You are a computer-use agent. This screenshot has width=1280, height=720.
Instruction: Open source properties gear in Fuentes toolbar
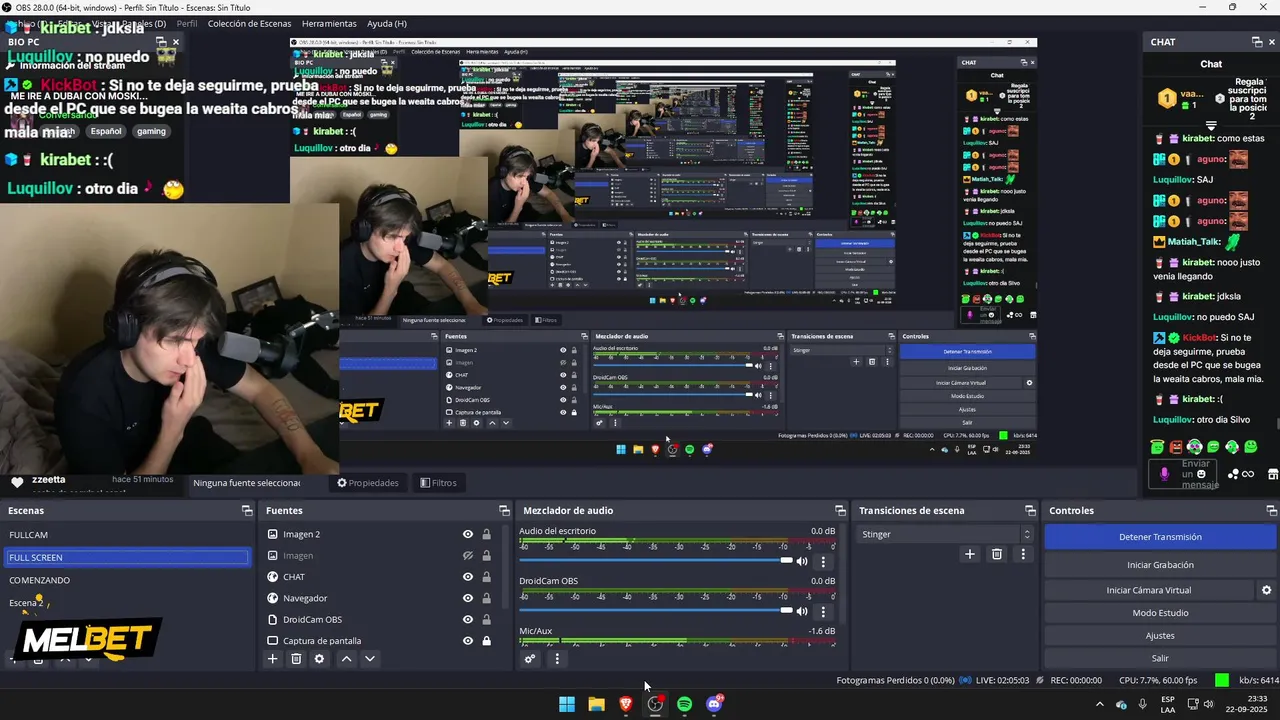point(319,659)
